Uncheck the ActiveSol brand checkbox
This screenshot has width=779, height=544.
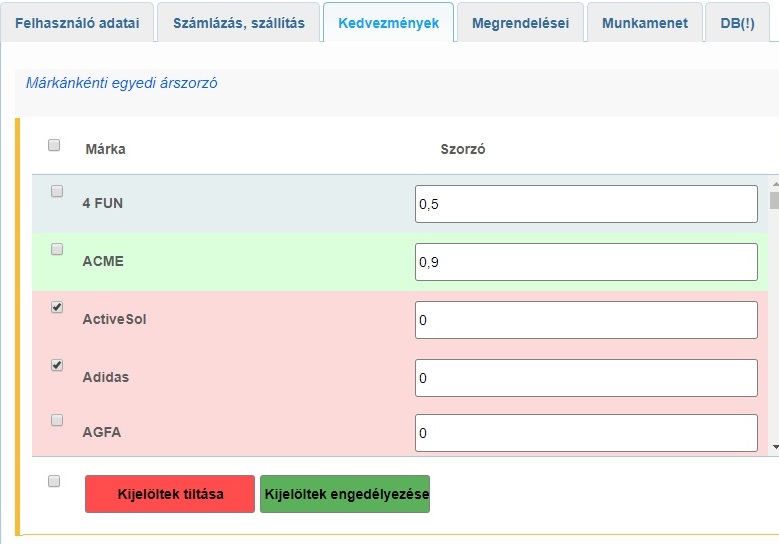[x=57, y=308]
